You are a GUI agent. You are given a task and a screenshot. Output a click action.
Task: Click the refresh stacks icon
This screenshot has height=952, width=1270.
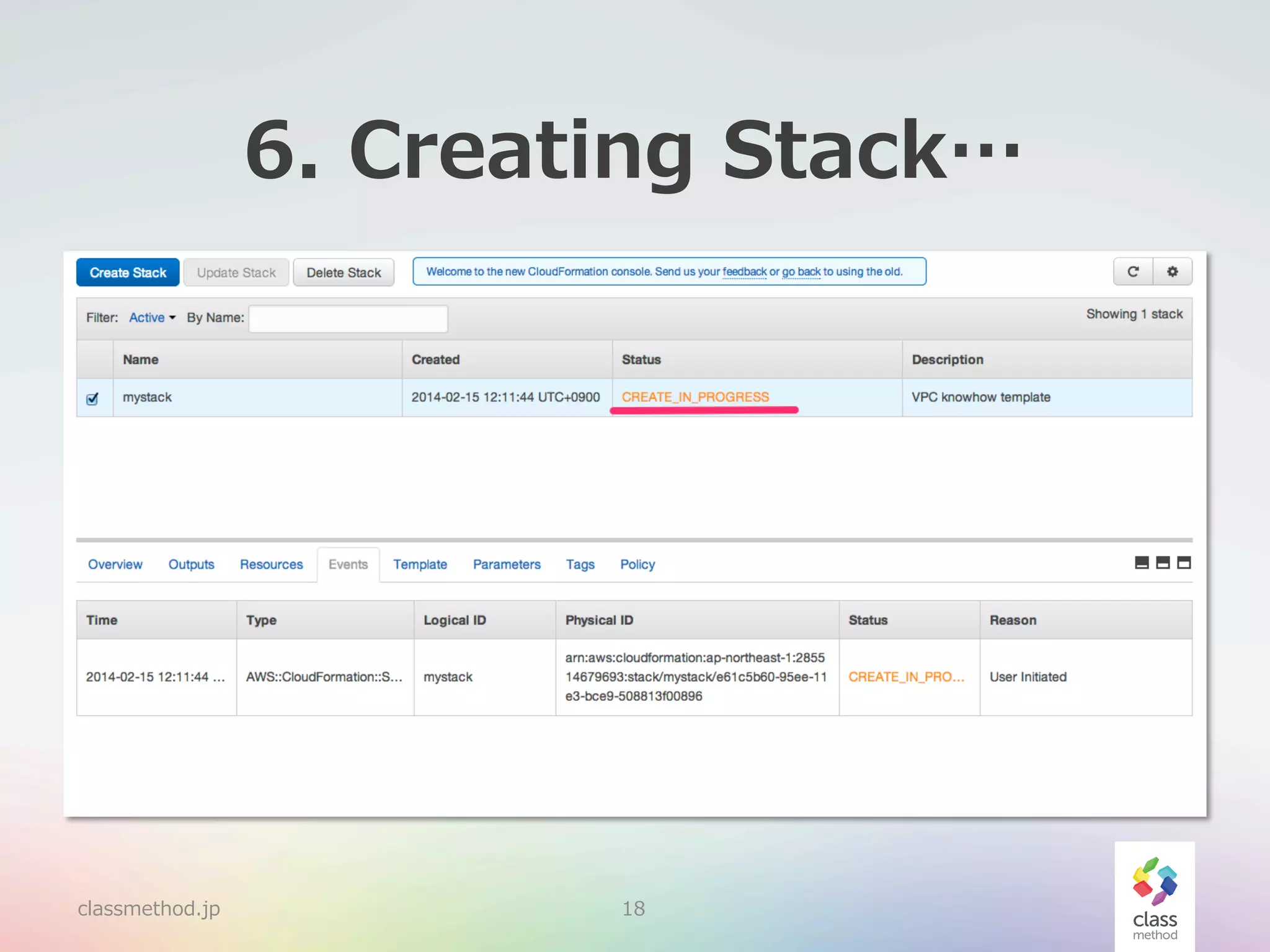point(1133,271)
